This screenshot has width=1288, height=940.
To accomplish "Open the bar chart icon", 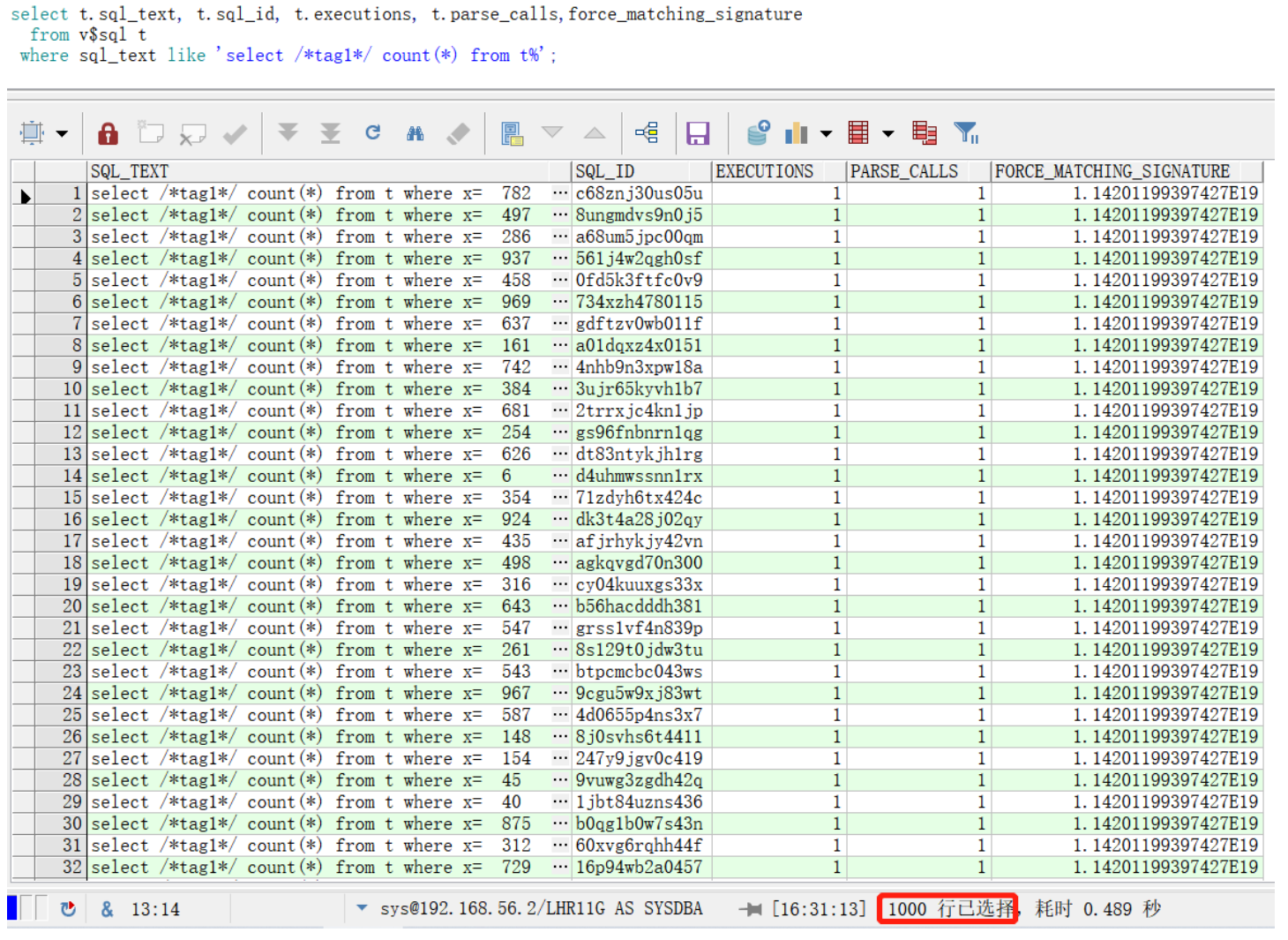I will [x=797, y=132].
